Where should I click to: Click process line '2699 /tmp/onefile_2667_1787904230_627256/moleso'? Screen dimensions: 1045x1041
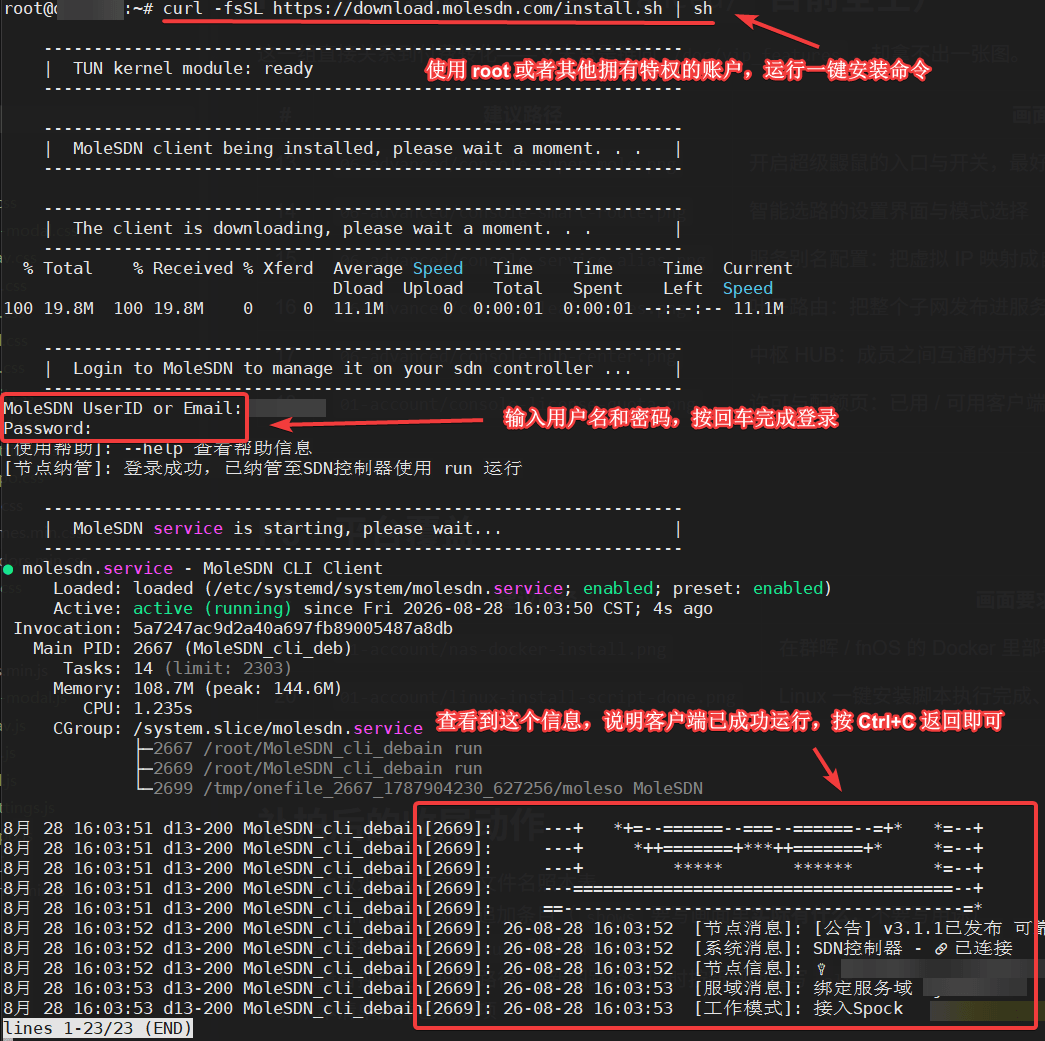point(428,788)
